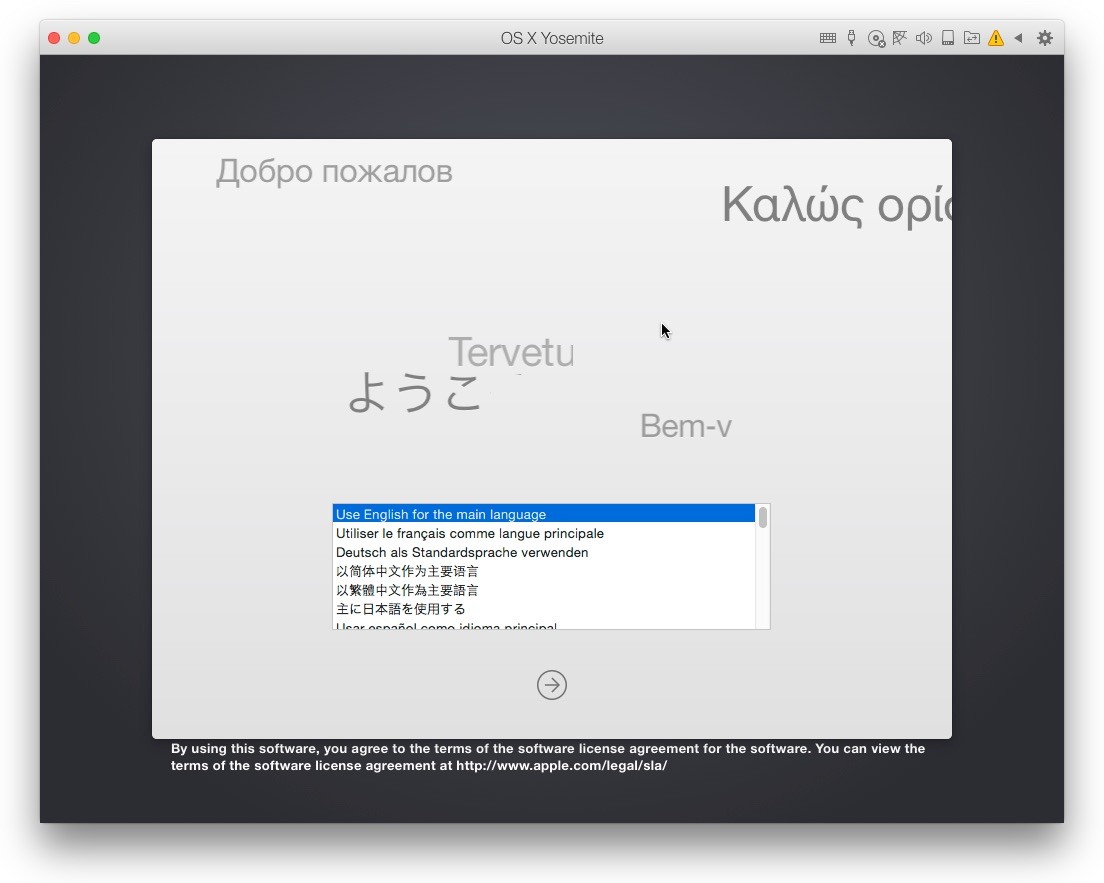Screen dimensions: 1104x883
Task: Select Use English for the main language
Action: 544,514
